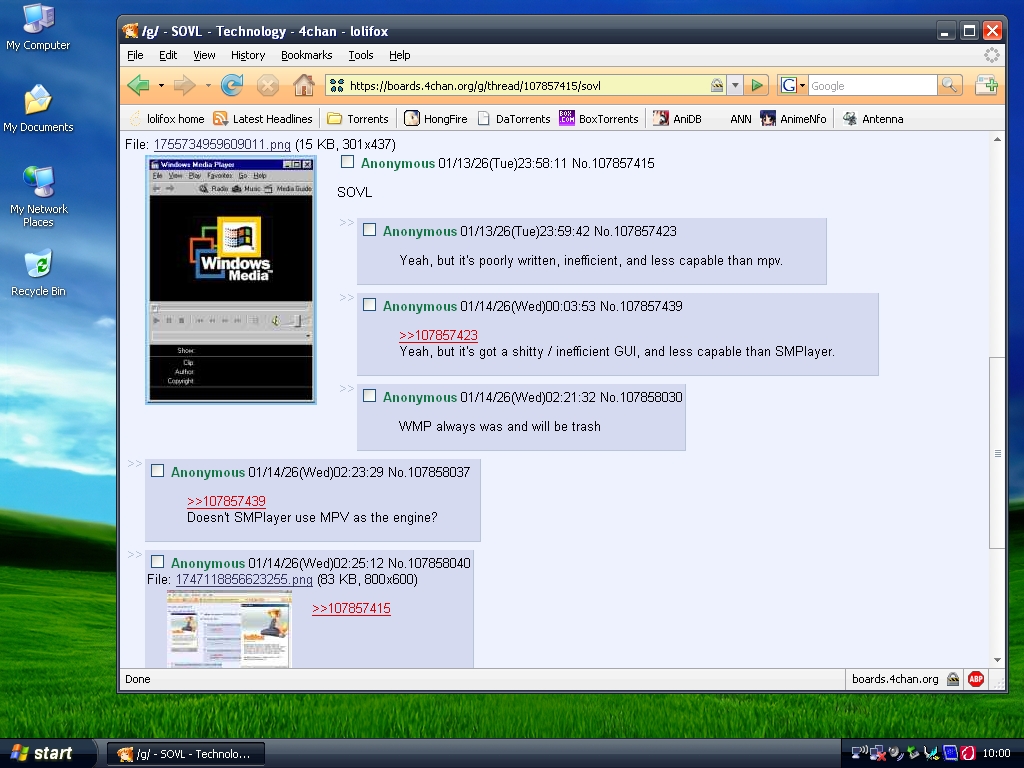Check the box for post No.107857423
The image size is (1024, 768).
point(370,230)
